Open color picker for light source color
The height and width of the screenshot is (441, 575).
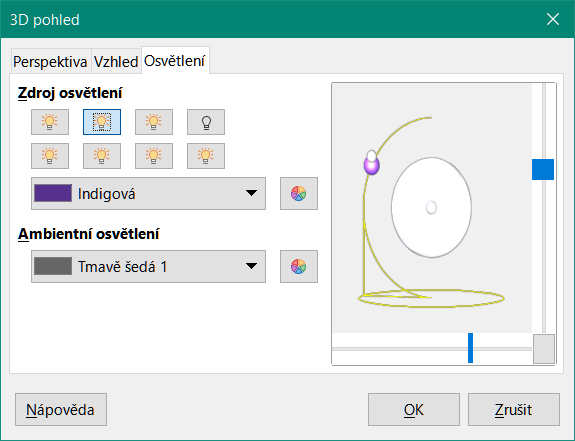click(299, 194)
